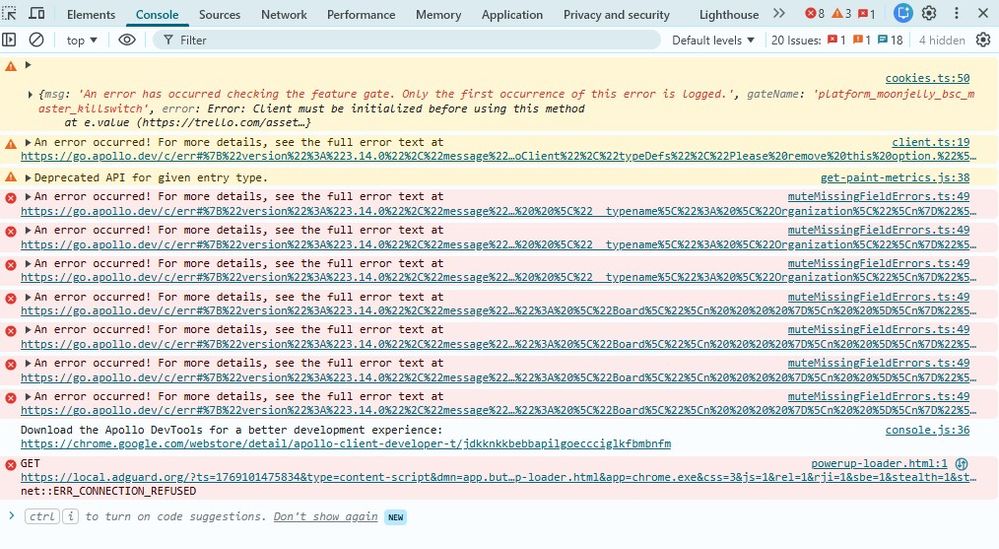Click the net::ERR_CONNECTION_REFUSED text
Viewport: 999px width, 549px height.
(108, 491)
